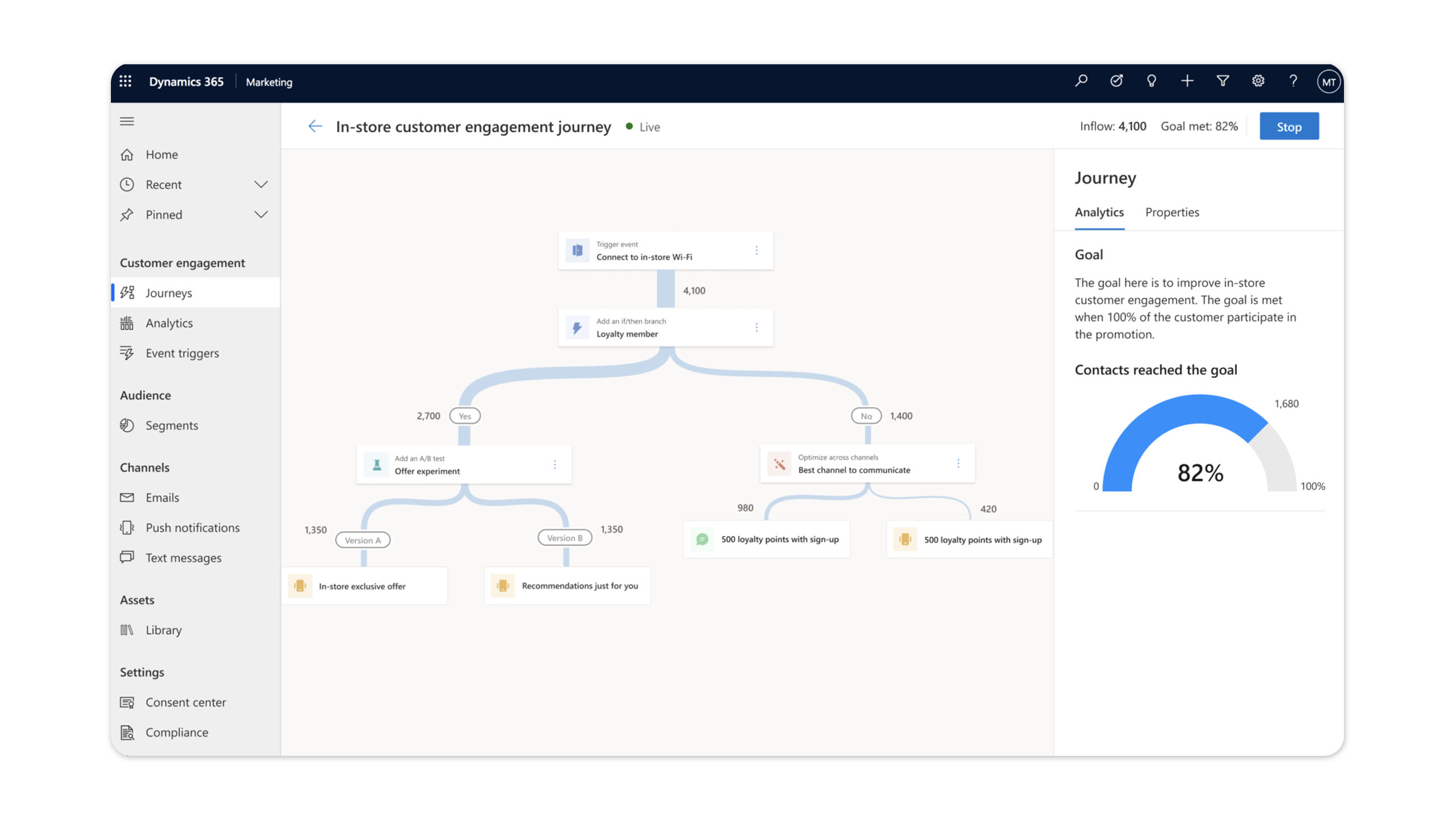Switch to the Properties tab

click(1172, 212)
